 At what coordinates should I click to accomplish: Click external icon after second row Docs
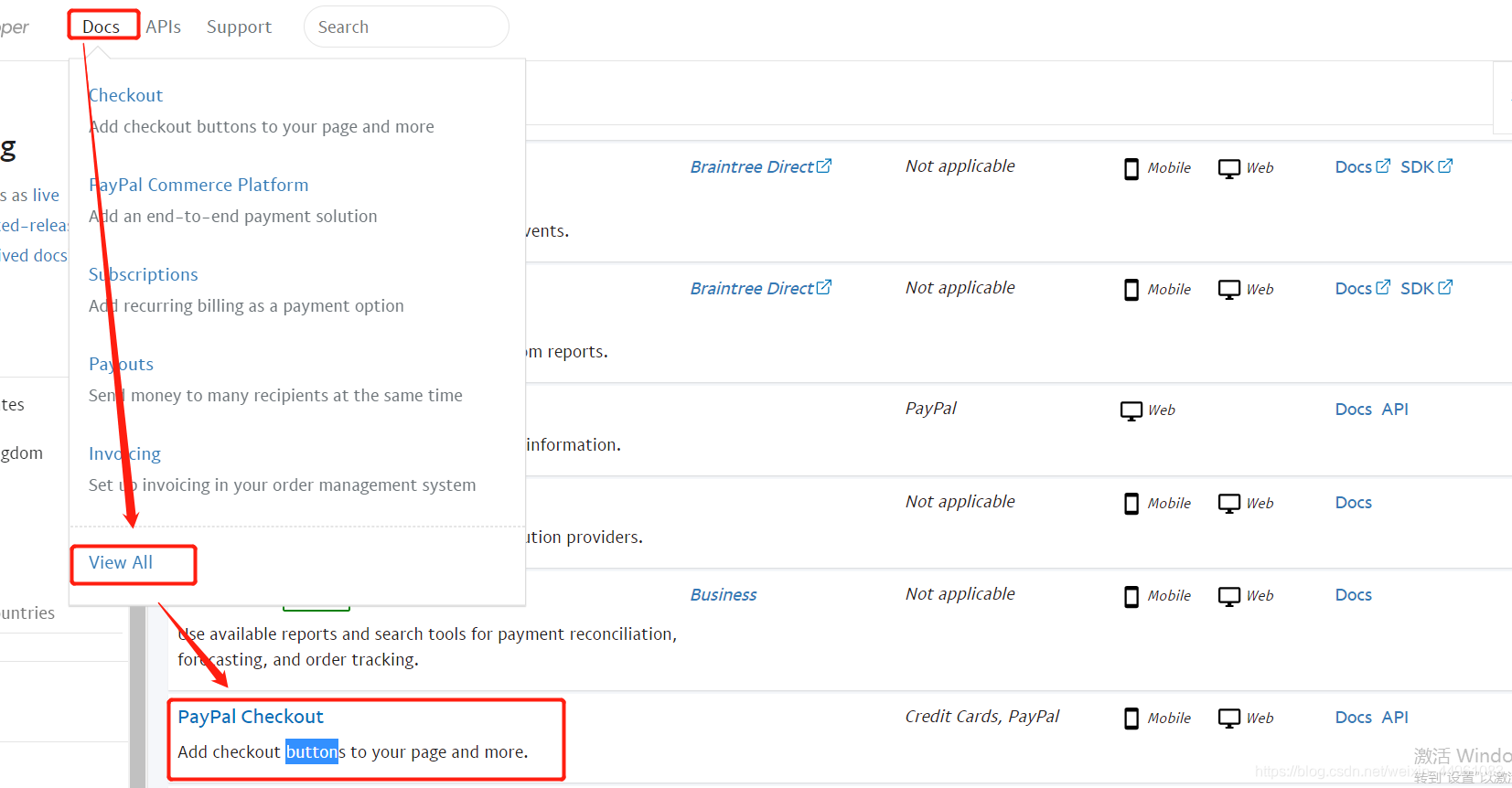coord(1383,287)
